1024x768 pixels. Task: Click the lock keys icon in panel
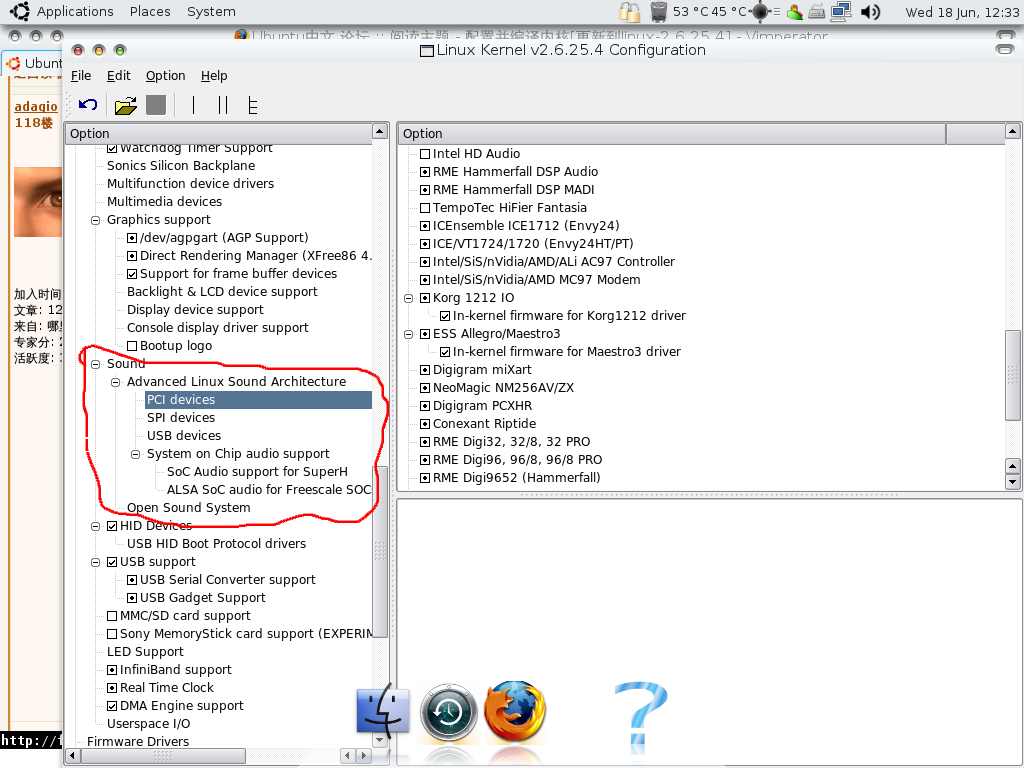click(x=630, y=12)
